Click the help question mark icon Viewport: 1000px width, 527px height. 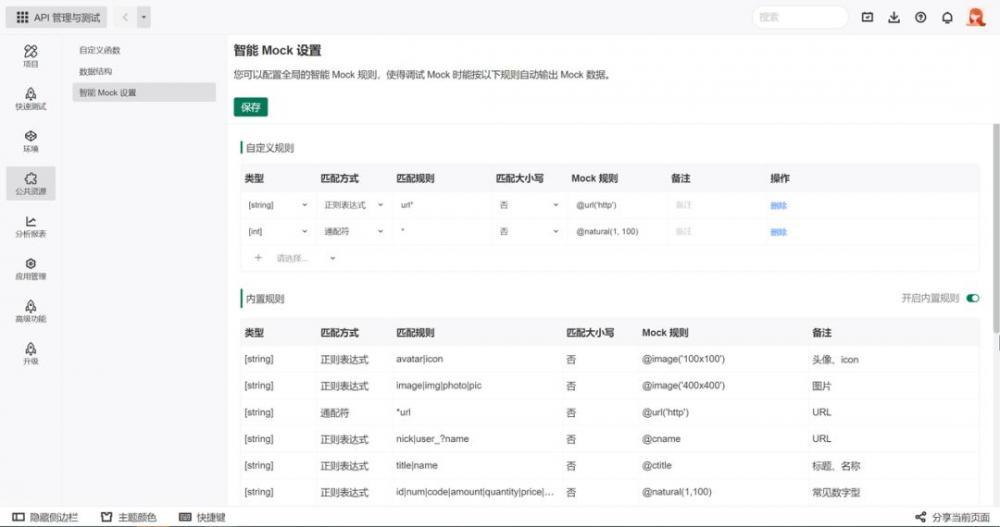click(x=920, y=17)
